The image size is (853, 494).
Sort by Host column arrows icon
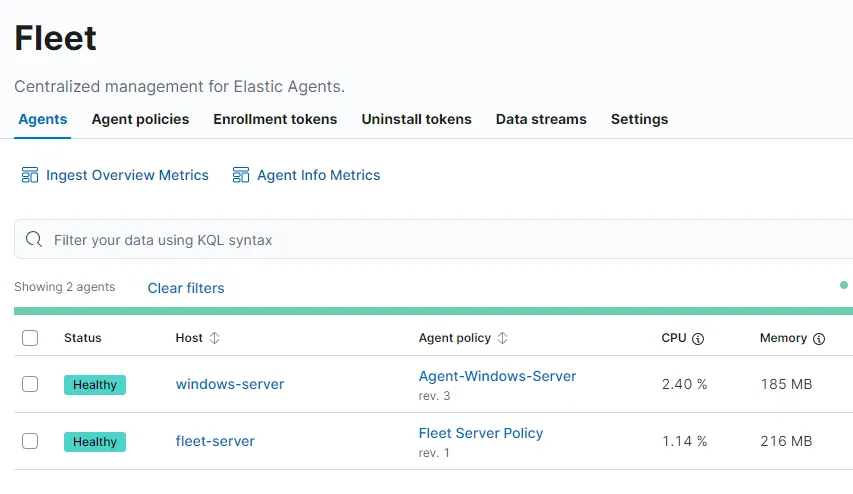214,338
